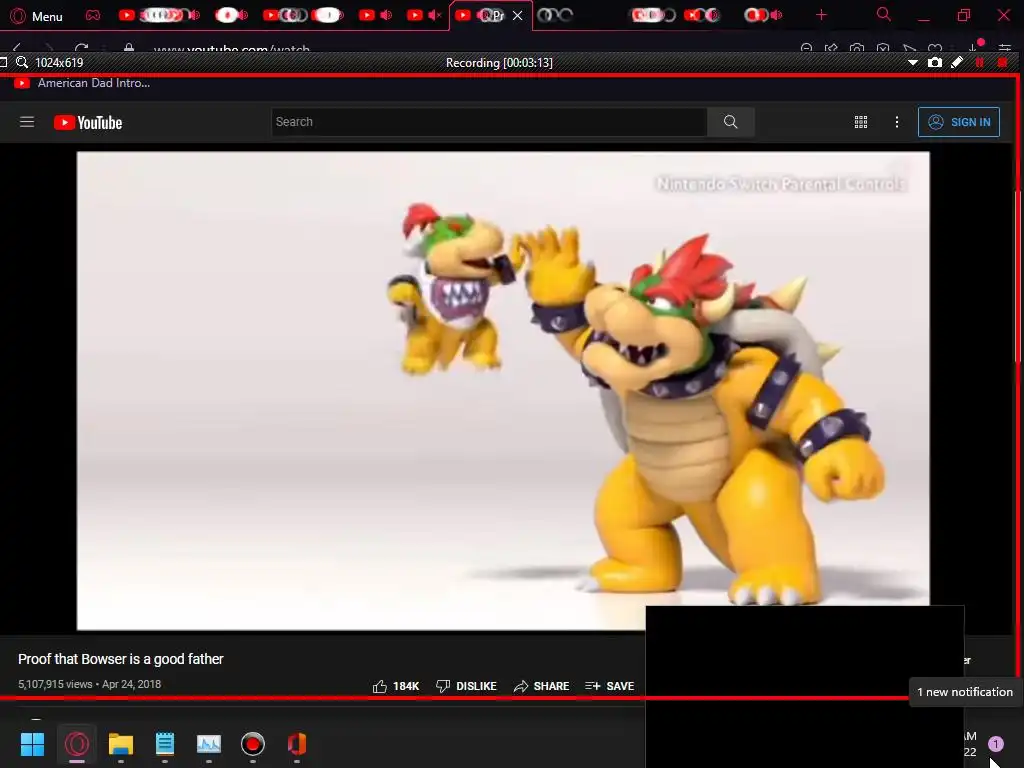Open the recorder draw pencil tool

pos(957,63)
